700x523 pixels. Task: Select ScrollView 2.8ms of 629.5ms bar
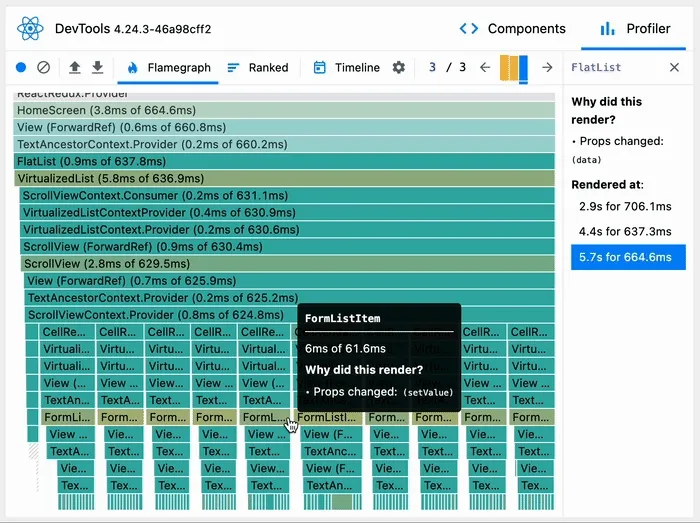[x=288, y=263]
